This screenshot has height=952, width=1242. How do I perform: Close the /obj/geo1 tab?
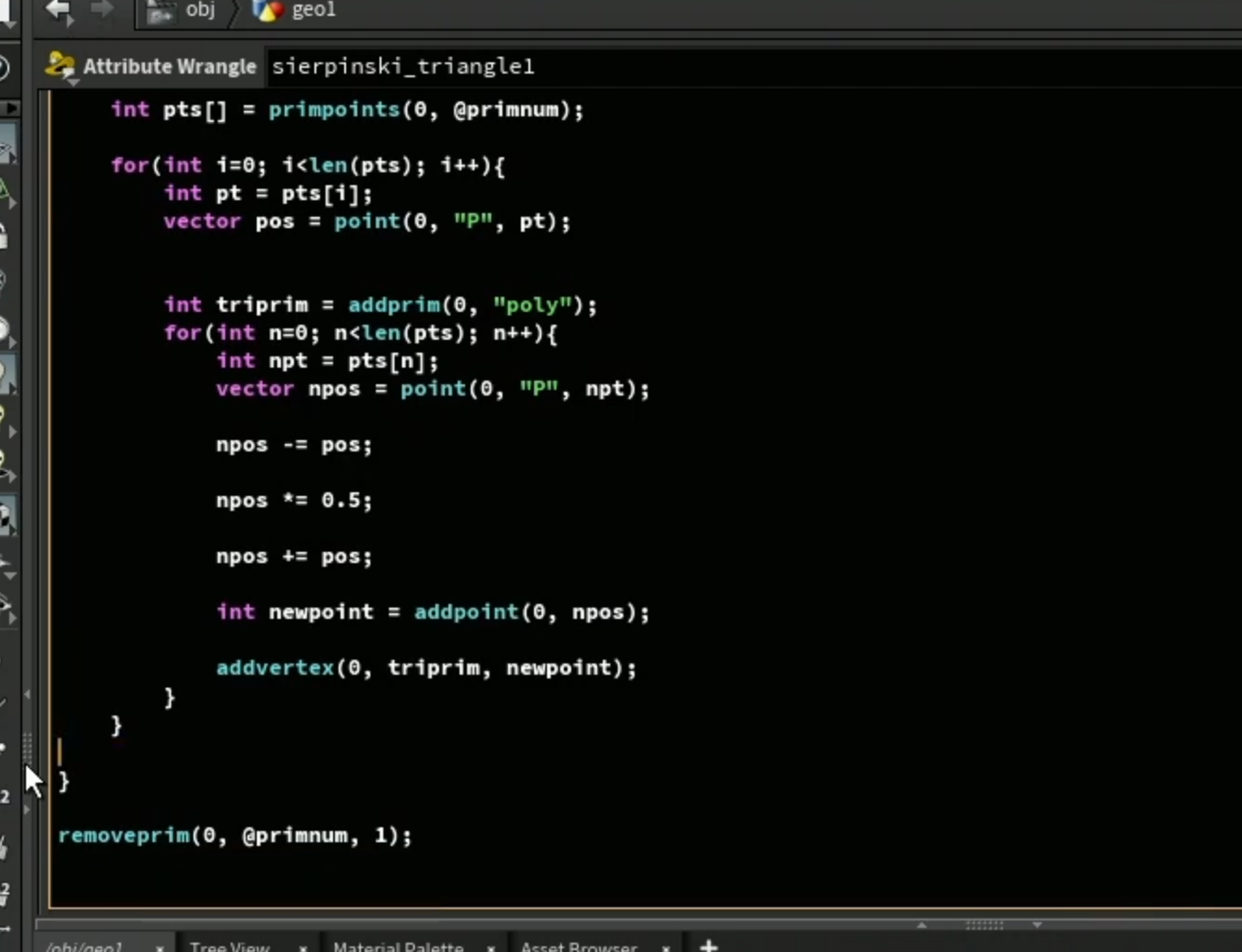[x=160, y=948]
